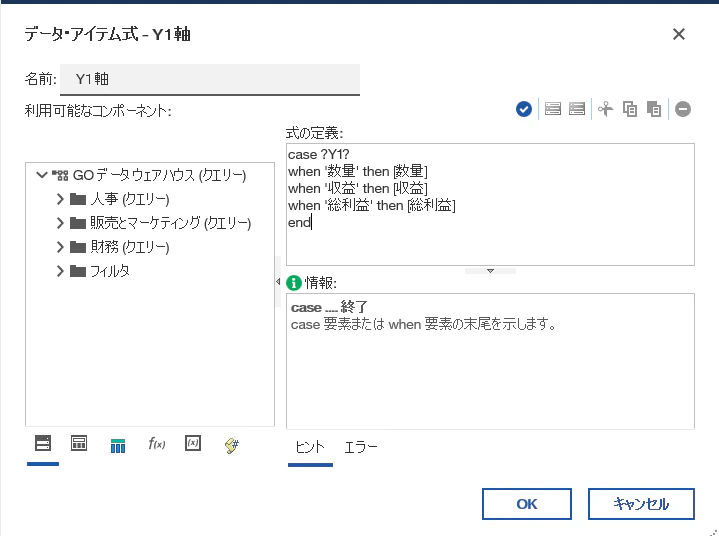Switch to the エラー tab
Image resolution: width=719 pixels, height=536 pixels.
(x=361, y=447)
